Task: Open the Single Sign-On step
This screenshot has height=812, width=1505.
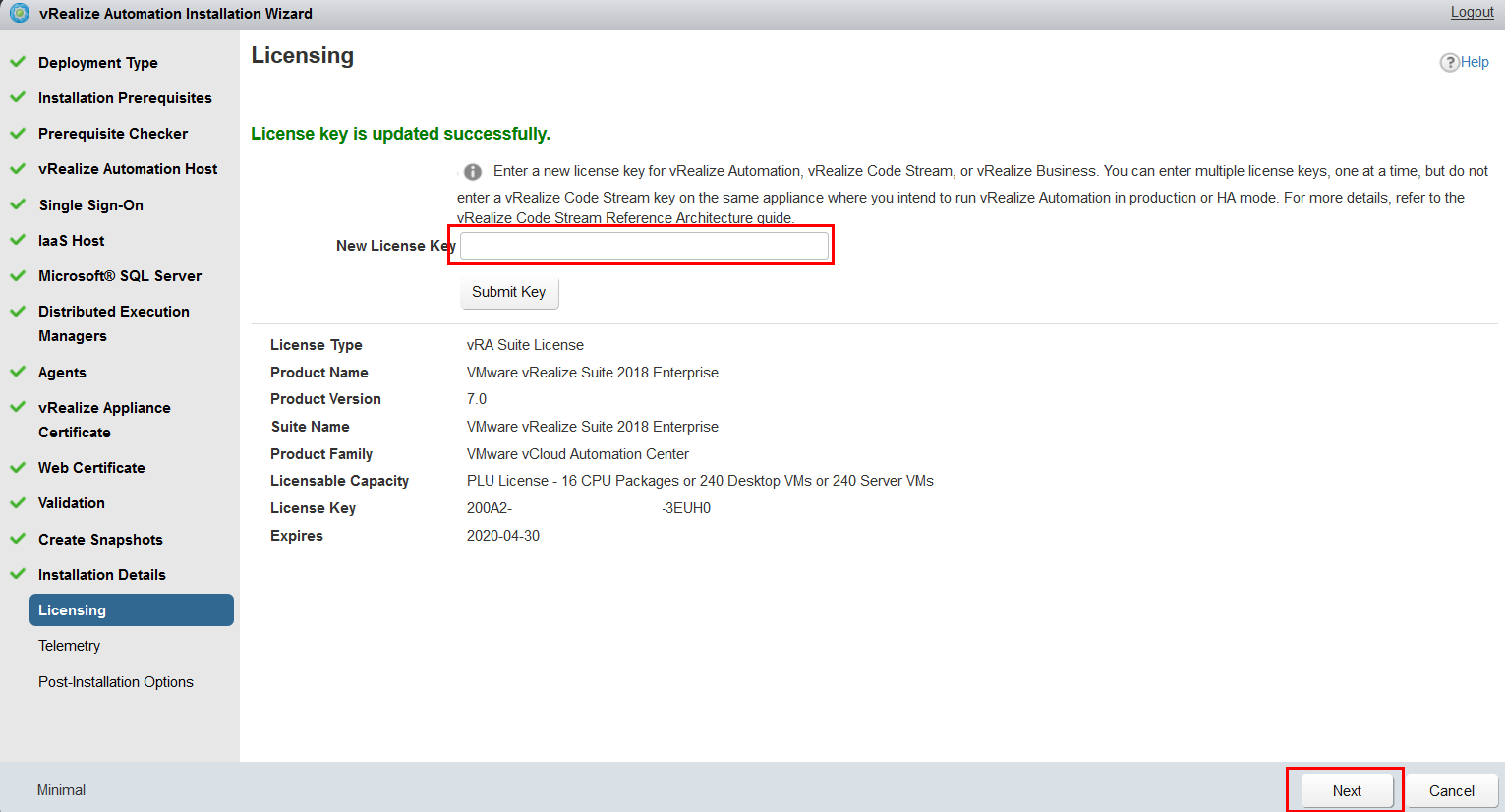Action: [x=91, y=205]
